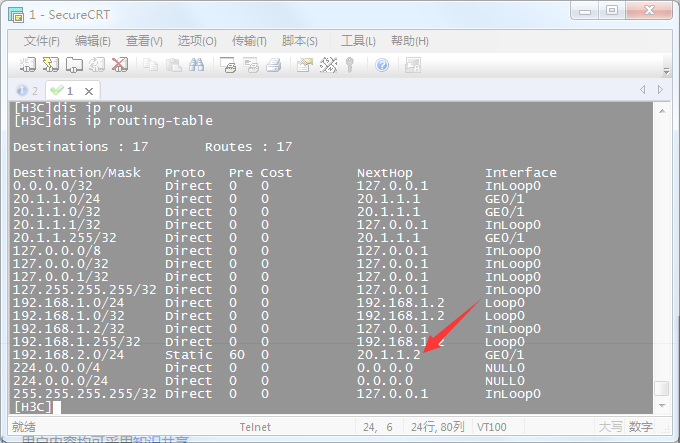The image size is (680, 443).
Task: Open the 选项(O) menu
Action: (197, 41)
